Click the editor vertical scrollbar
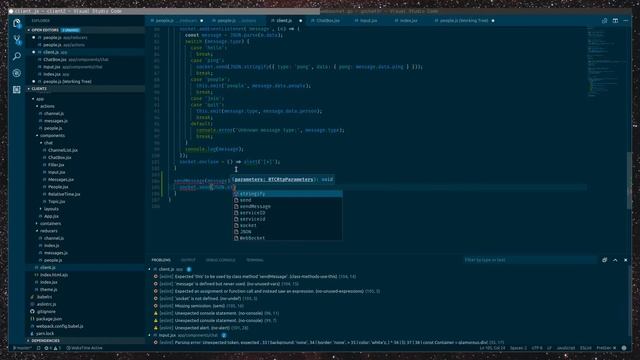 (x=630, y=180)
